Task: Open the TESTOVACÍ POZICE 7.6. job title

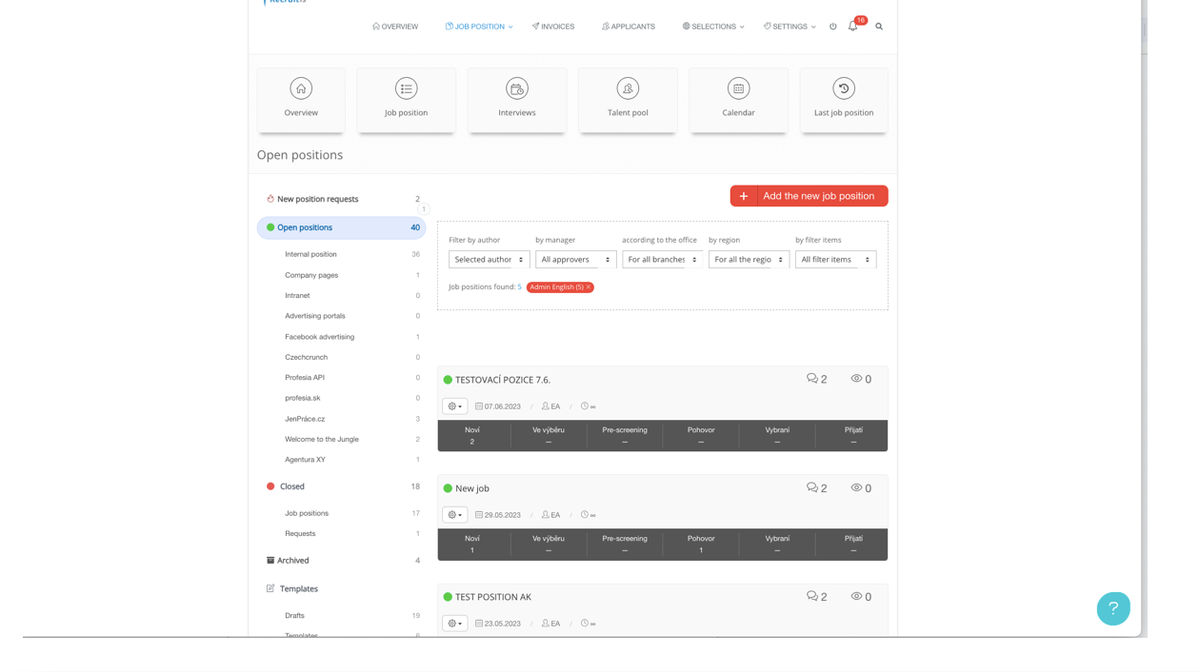Action: [x=503, y=380]
